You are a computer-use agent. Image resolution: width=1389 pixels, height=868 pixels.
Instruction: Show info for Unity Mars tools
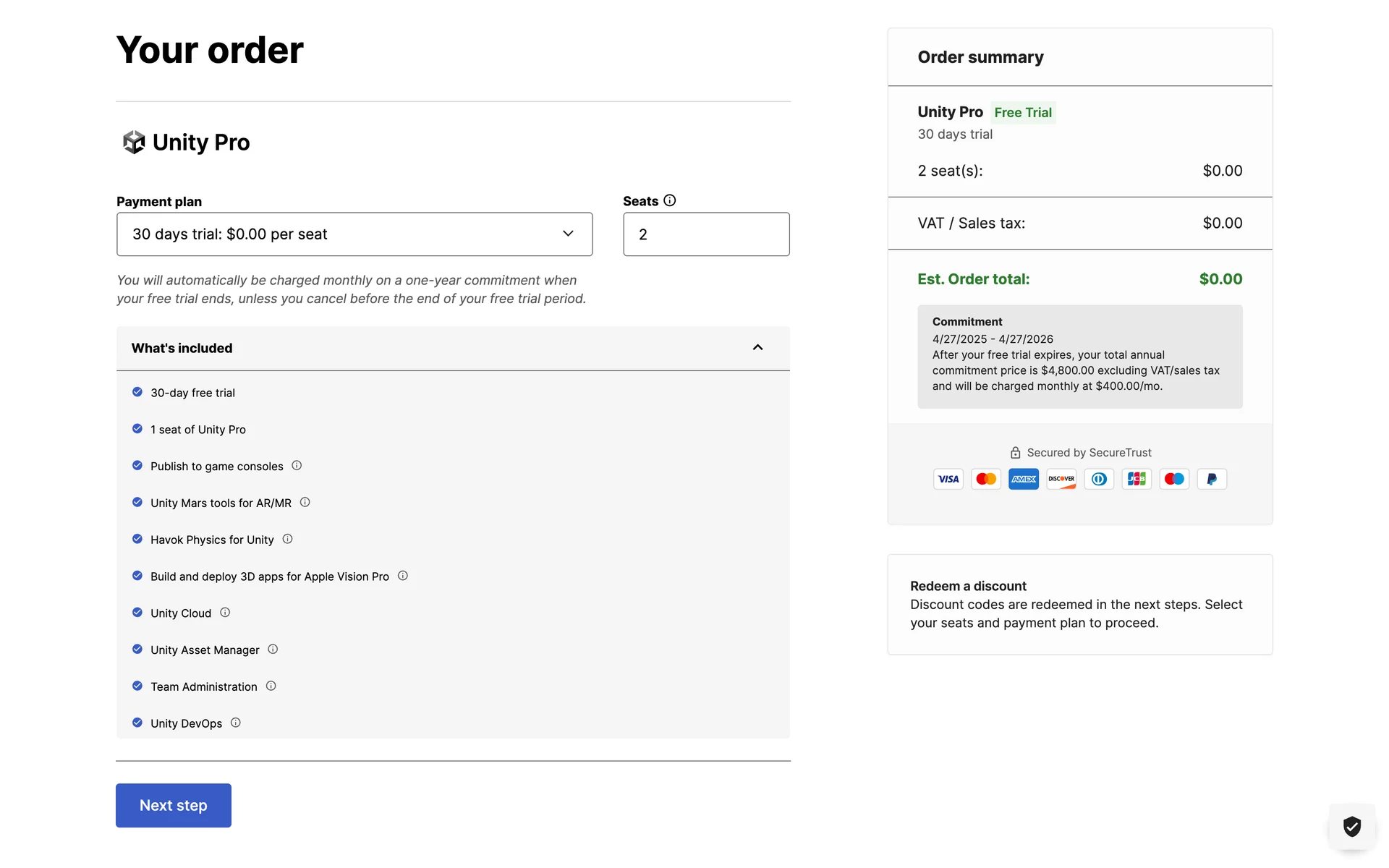[305, 502]
